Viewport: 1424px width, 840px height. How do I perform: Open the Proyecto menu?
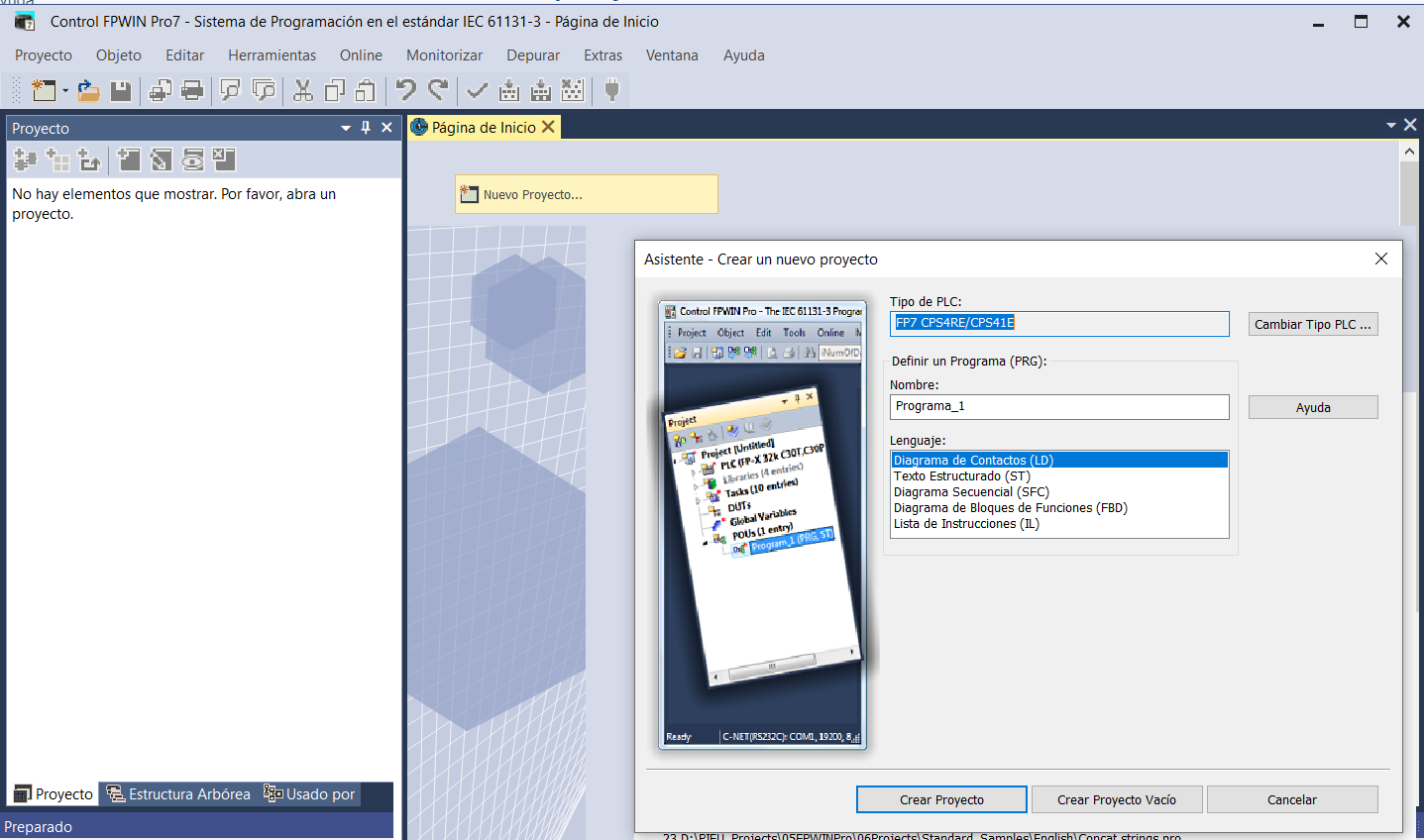coord(44,55)
